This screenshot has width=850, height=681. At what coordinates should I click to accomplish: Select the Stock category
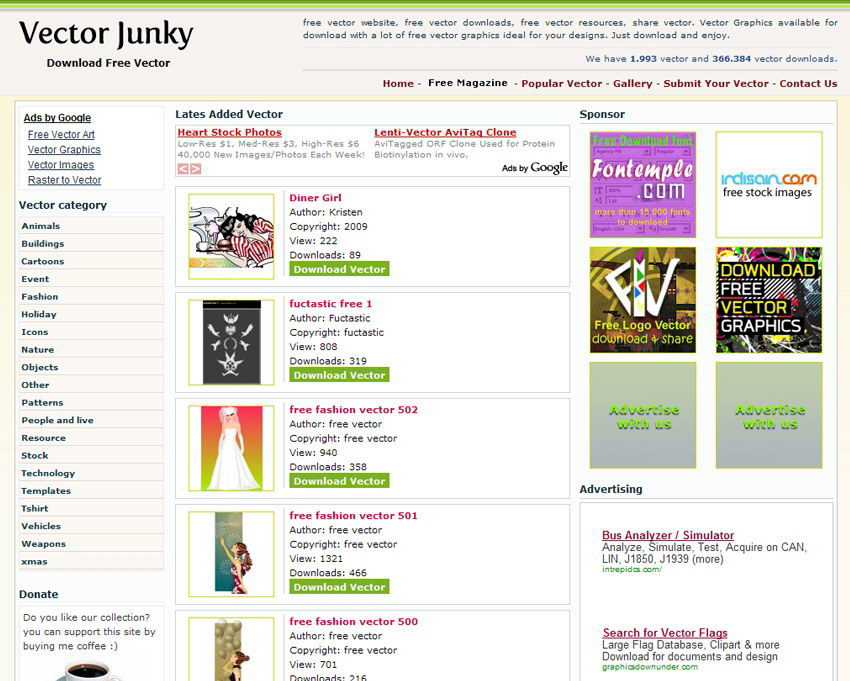(x=91, y=455)
